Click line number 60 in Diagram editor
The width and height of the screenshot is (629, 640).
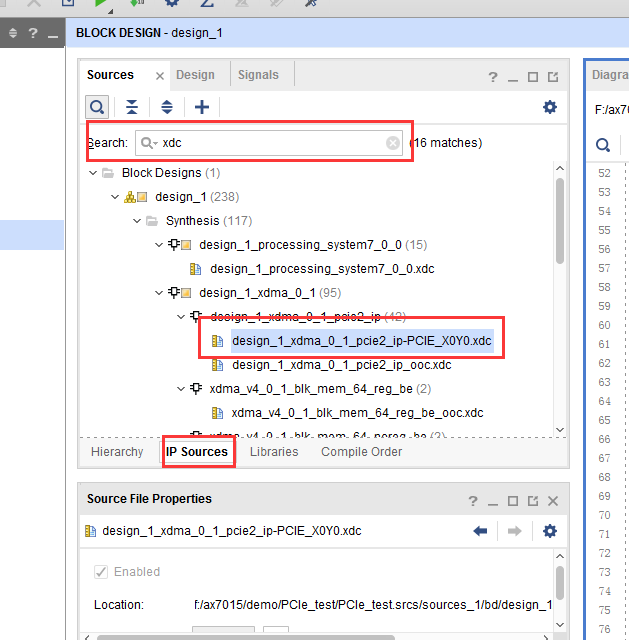[x=604, y=325]
